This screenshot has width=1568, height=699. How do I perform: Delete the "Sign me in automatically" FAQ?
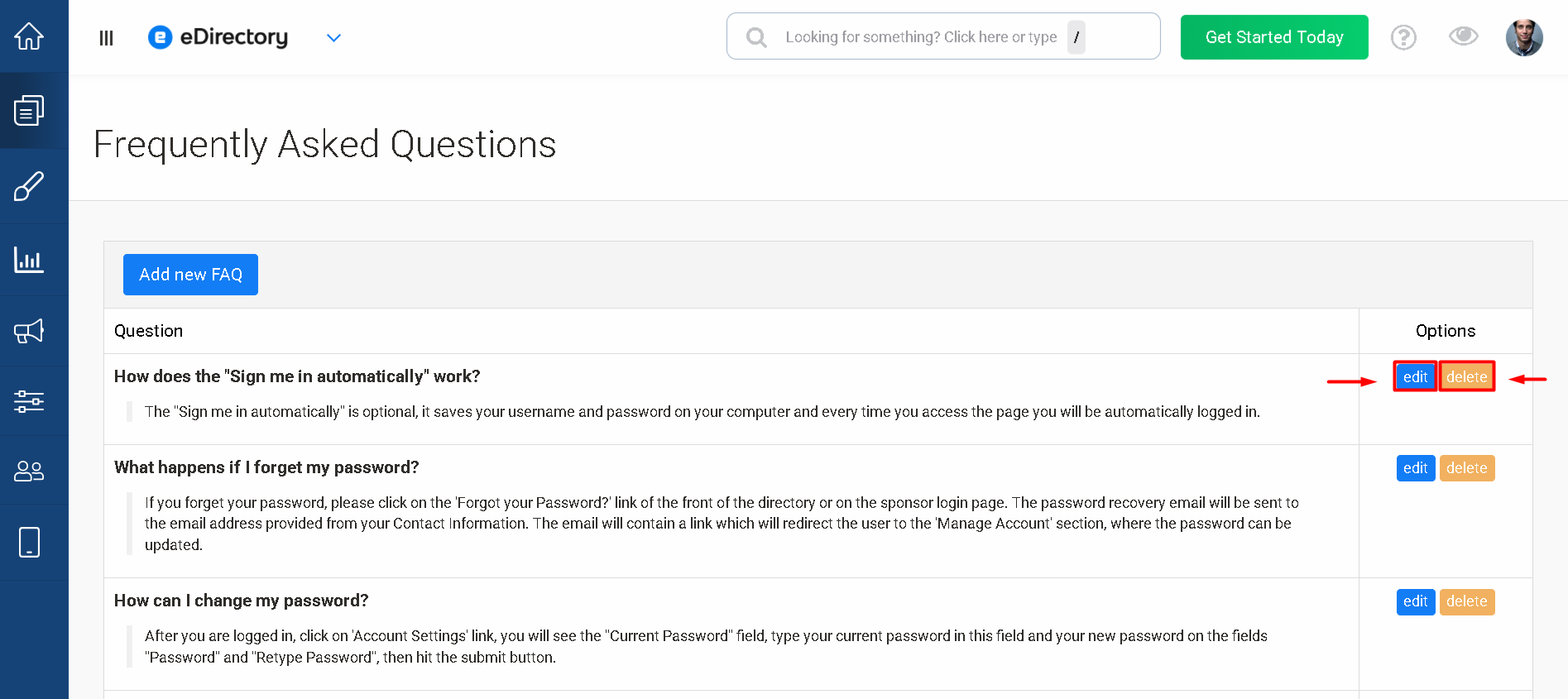pyautogui.click(x=1466, y=377)
